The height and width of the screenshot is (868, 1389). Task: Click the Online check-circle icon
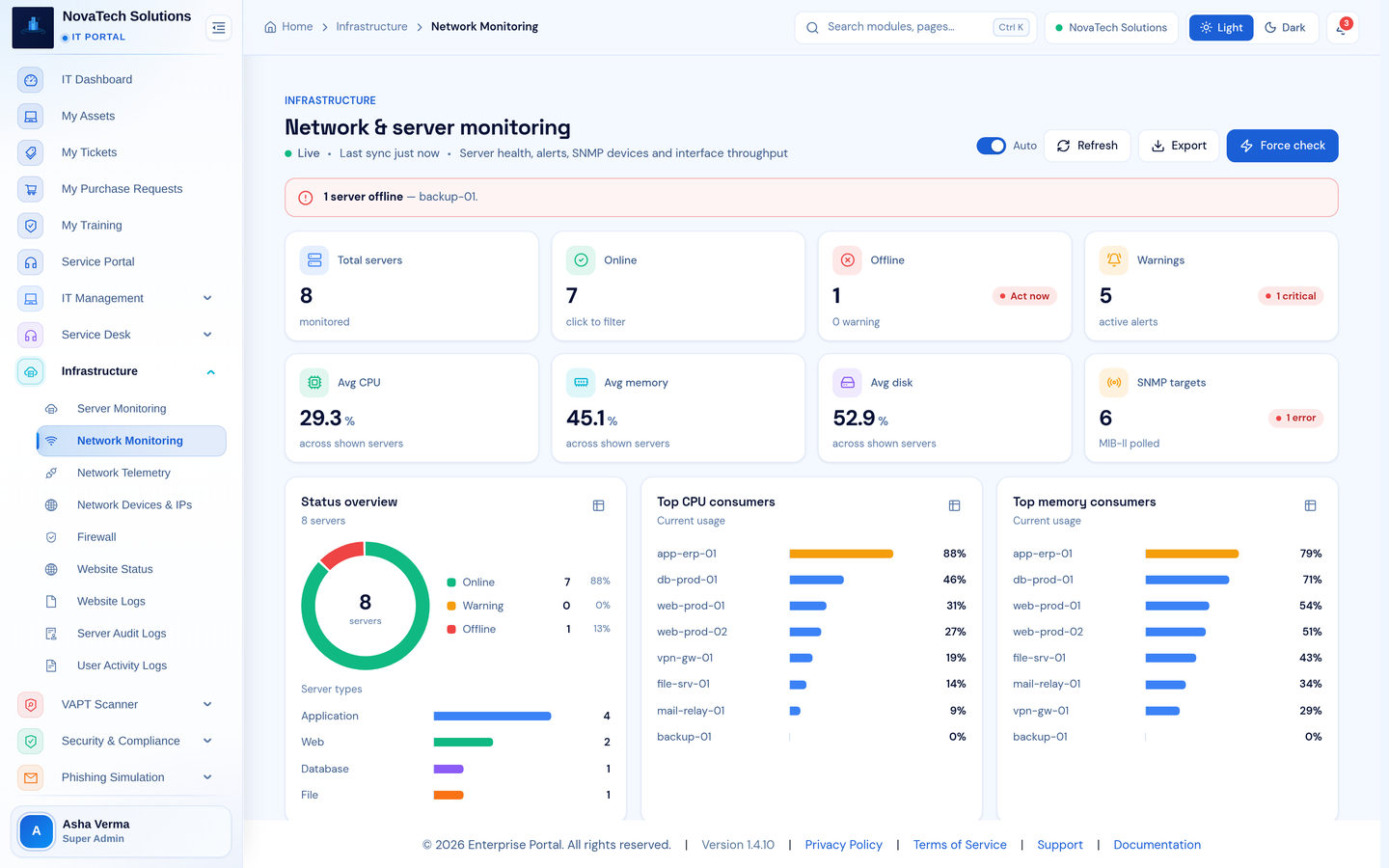581,260
